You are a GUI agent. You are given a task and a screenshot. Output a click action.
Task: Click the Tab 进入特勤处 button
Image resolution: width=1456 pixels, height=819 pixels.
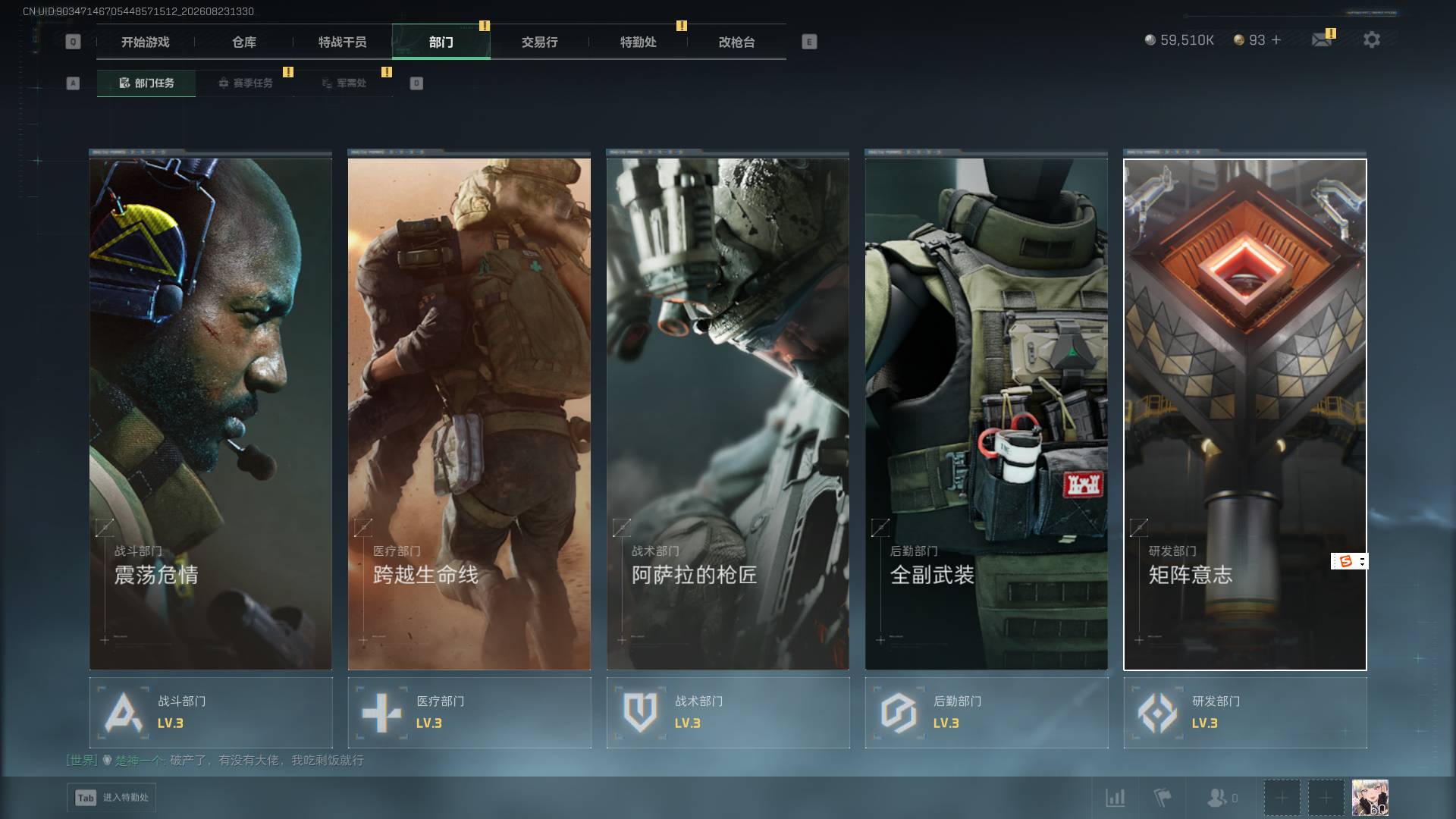coord(111,798)
